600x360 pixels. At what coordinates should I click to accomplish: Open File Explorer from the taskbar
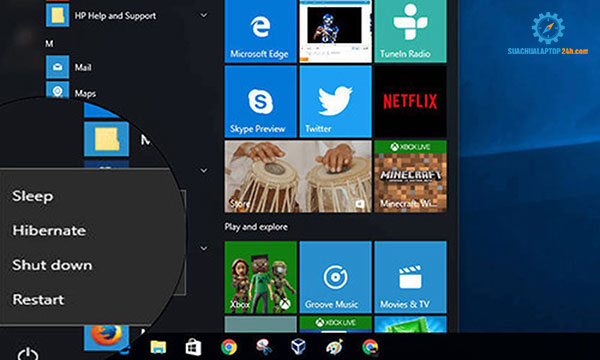(x=158, y=347)
